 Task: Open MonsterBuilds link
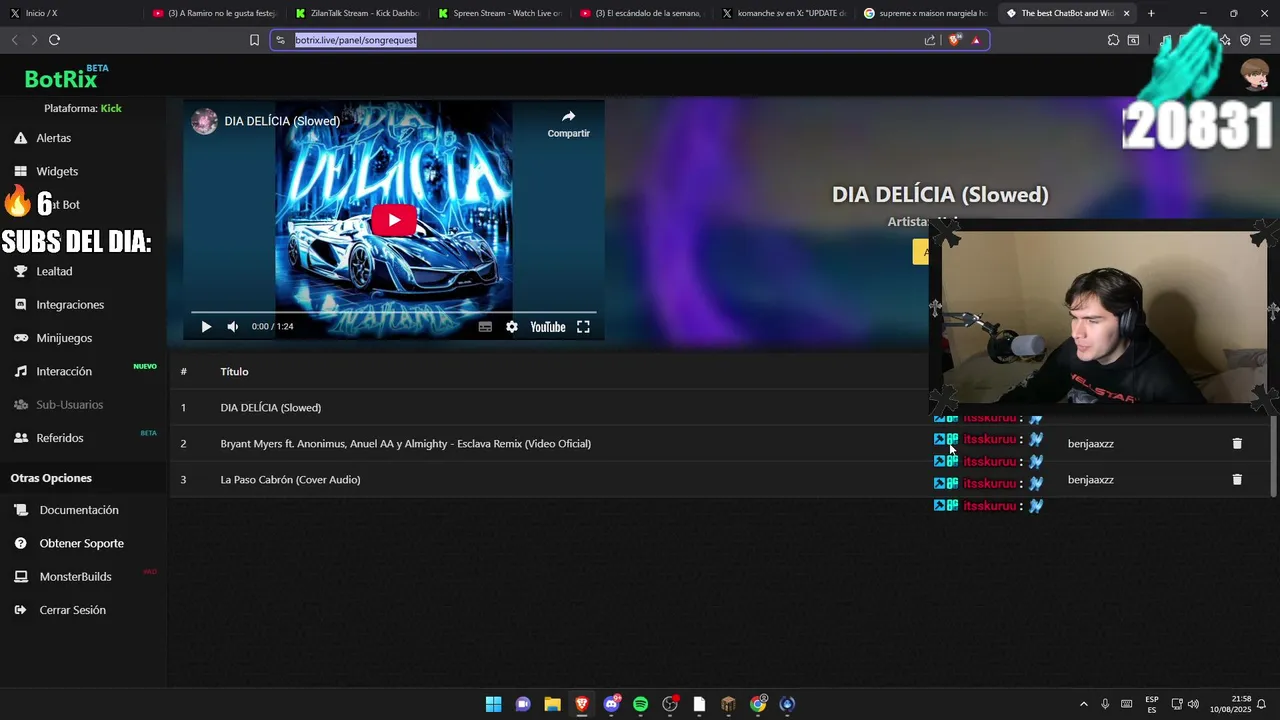(75, 577)
